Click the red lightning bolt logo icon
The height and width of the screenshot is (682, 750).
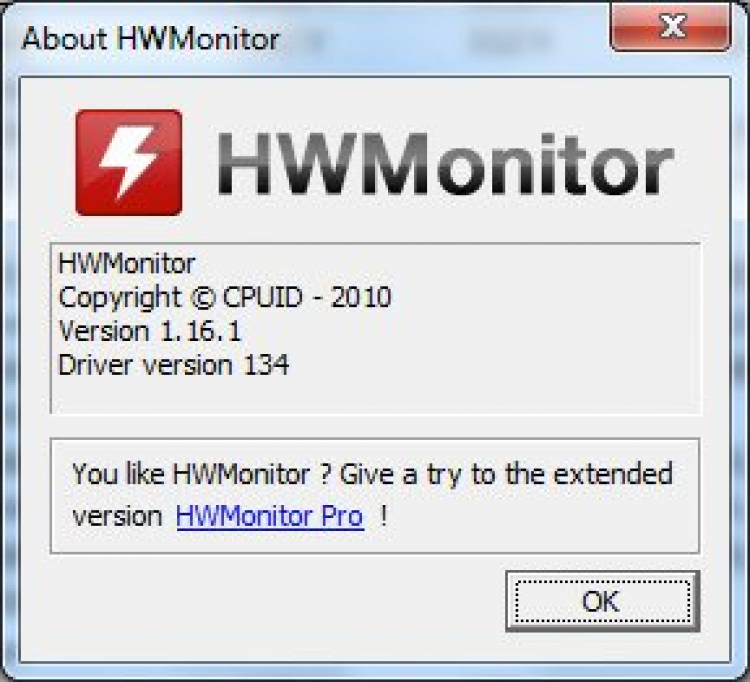click(129, 163)
